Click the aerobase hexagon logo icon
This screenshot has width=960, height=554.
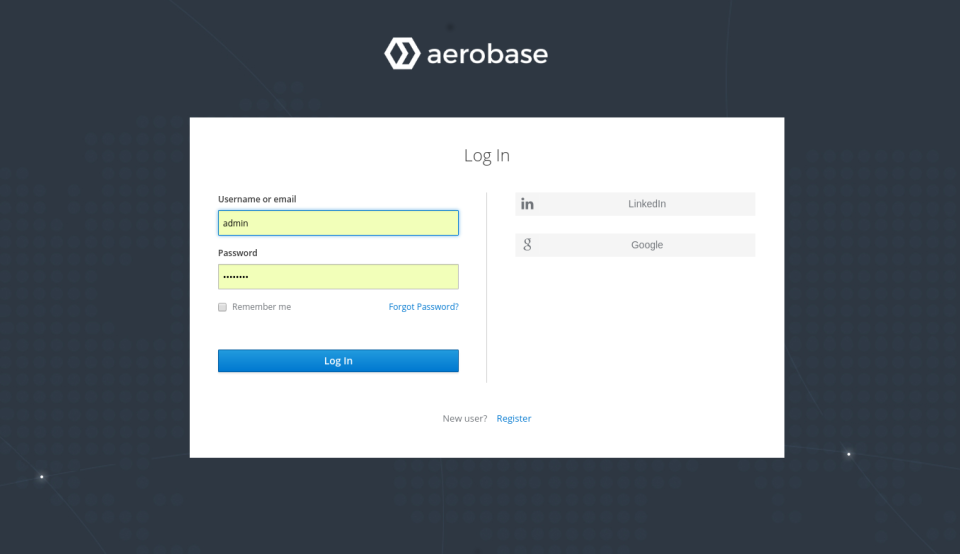(x=401, y=53)
